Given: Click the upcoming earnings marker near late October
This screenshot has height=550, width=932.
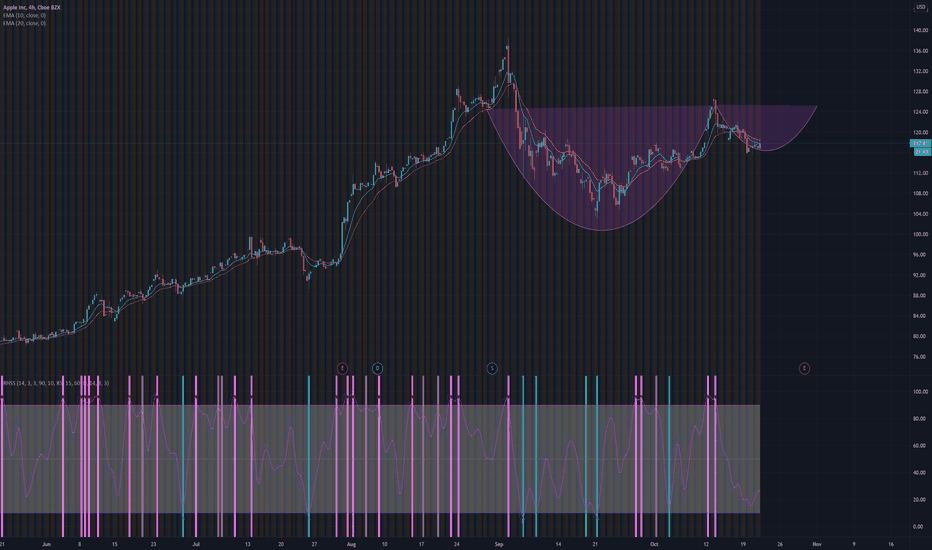Looking at the screenshot, I should pos(804,369).
